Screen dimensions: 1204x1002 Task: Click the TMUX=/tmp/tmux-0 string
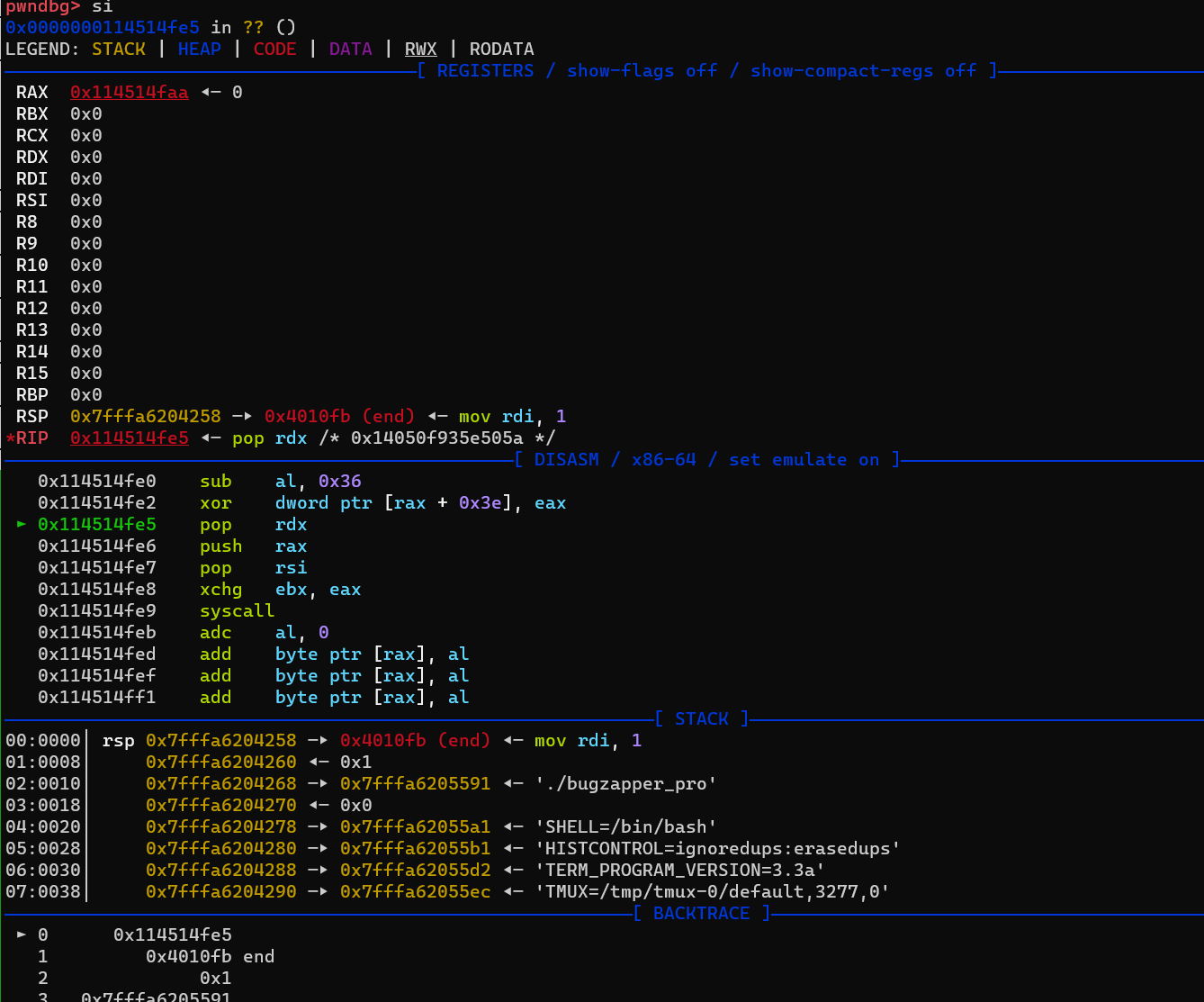tap(713, 892)
